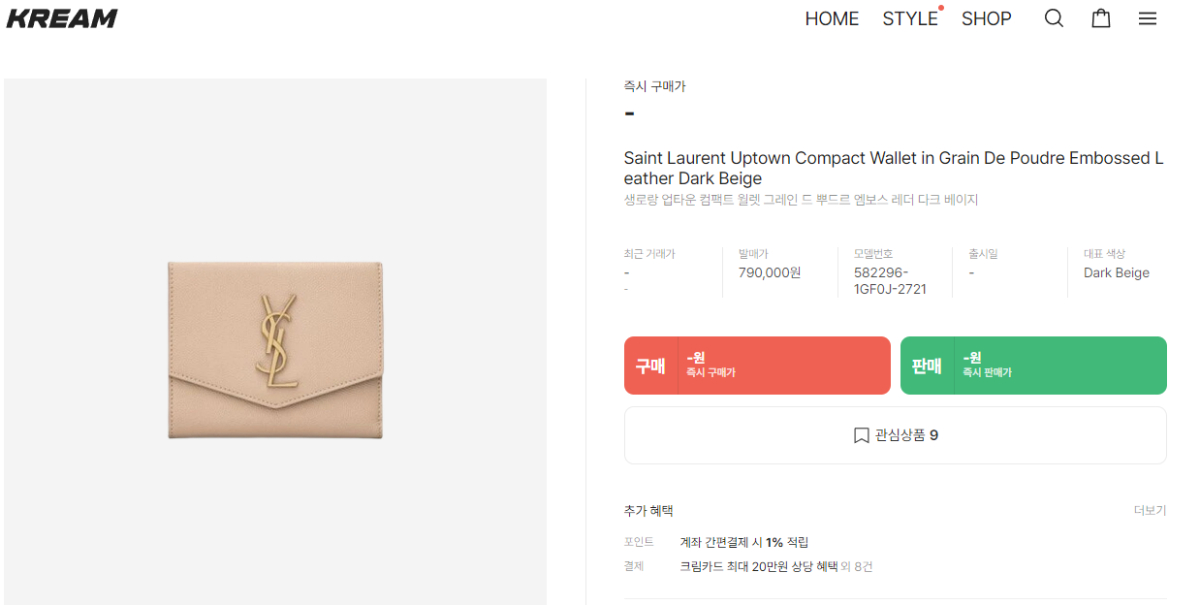
Task: Open the search magnifier icon
Action: (1054, 18)
